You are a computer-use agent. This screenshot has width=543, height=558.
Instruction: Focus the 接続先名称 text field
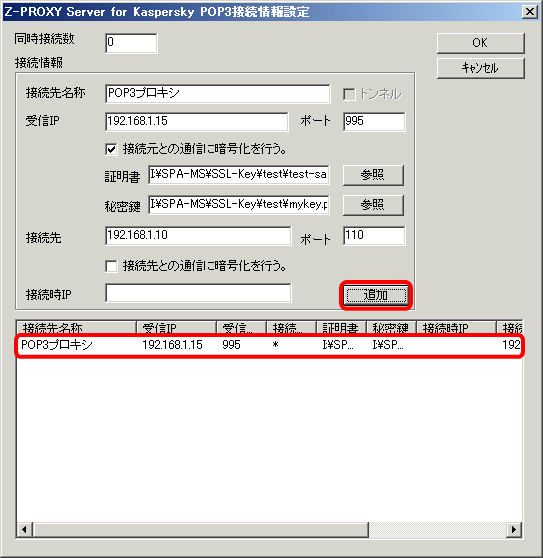tap(218, 94)
